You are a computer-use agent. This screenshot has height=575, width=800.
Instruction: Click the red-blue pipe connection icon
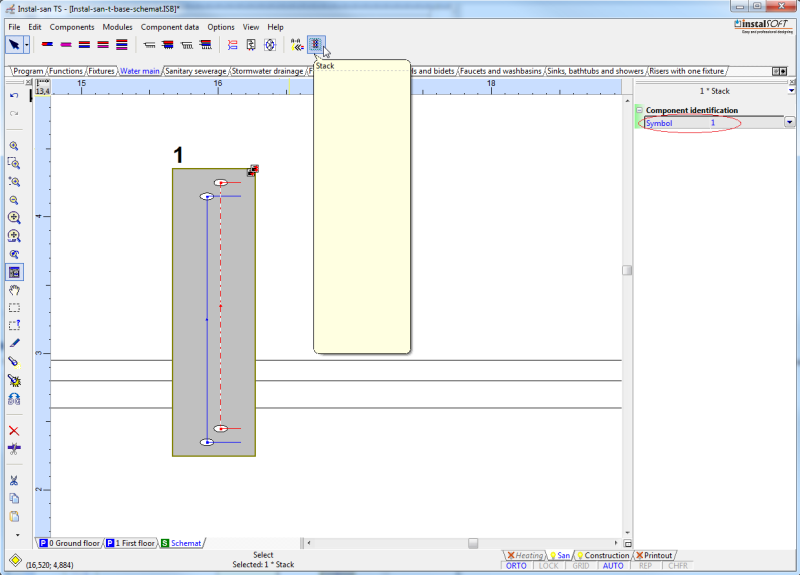pos(233,45)
